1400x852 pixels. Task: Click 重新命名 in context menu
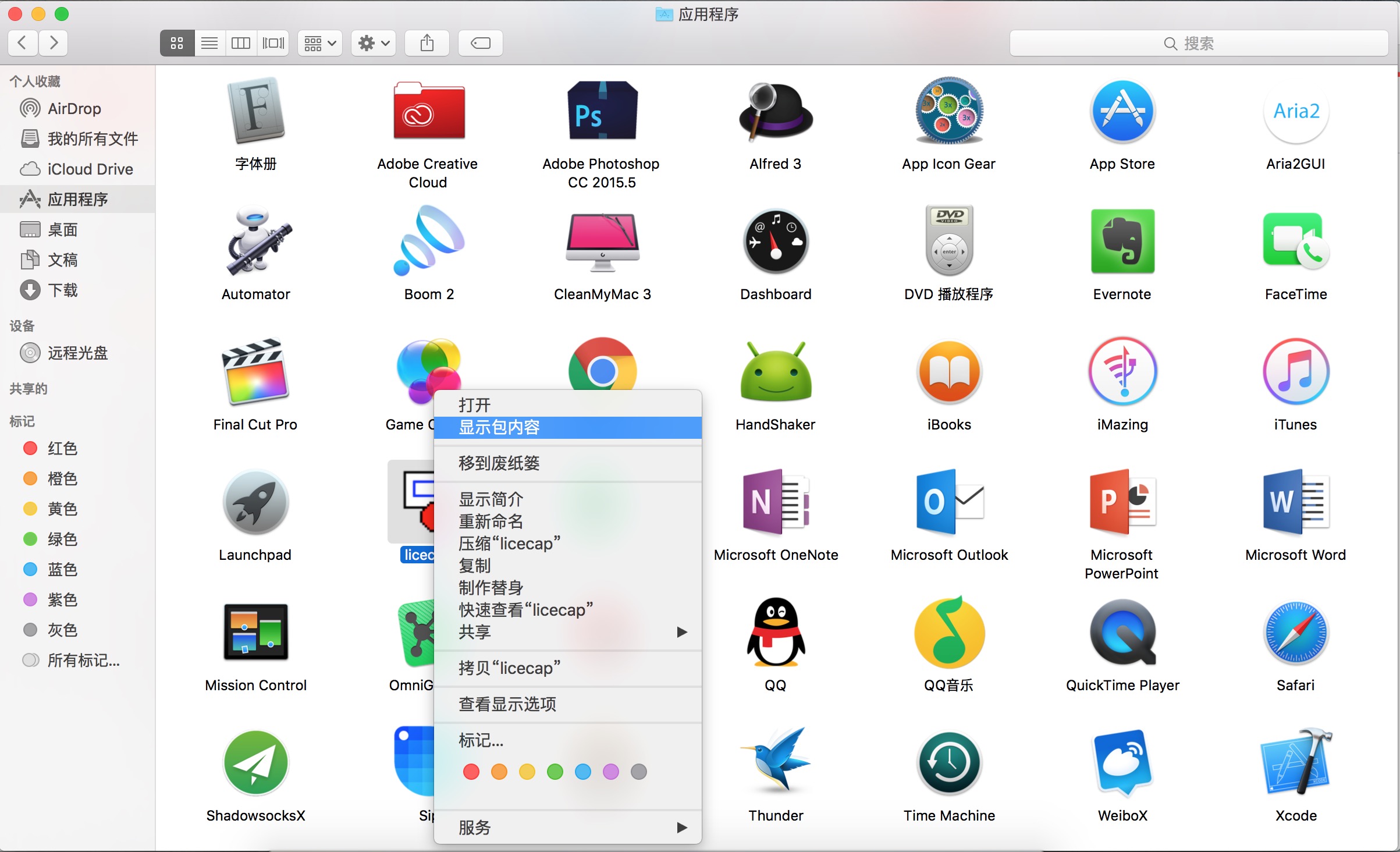(490, 521)
